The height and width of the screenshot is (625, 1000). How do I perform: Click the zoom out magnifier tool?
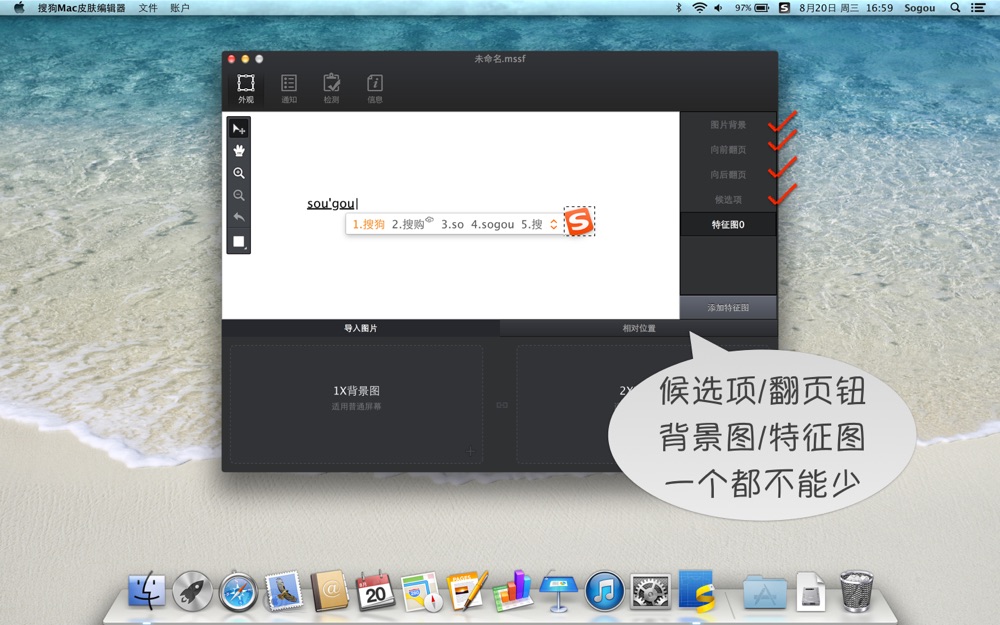coord(239,195)
